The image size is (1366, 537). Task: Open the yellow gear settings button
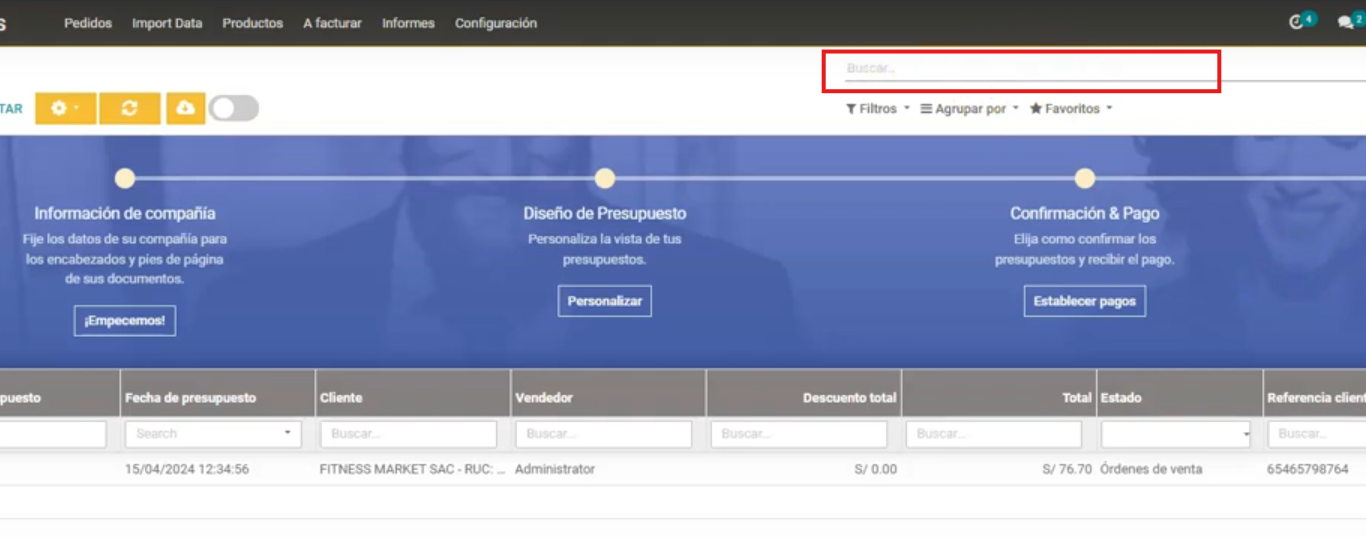point(65,108)
